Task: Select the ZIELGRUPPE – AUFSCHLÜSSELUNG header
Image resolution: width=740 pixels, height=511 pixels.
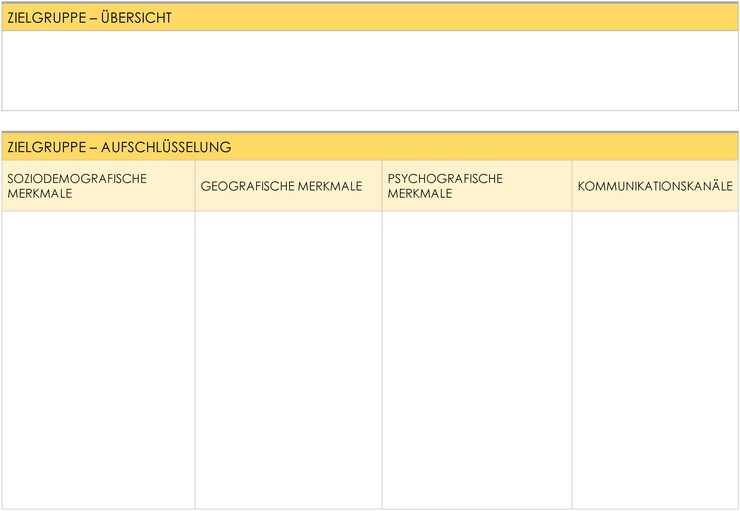Action: [370, 147]
